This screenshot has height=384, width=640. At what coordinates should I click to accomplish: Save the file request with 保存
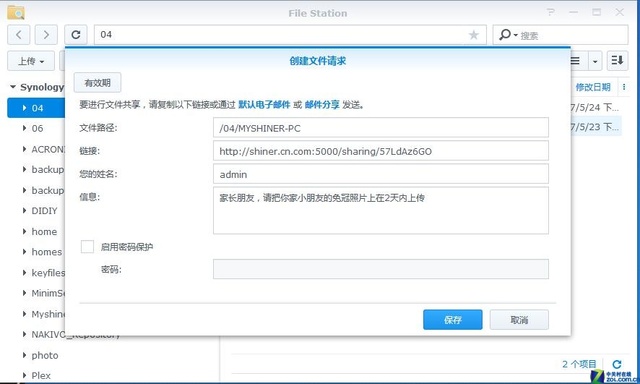[x=453, y=320]
